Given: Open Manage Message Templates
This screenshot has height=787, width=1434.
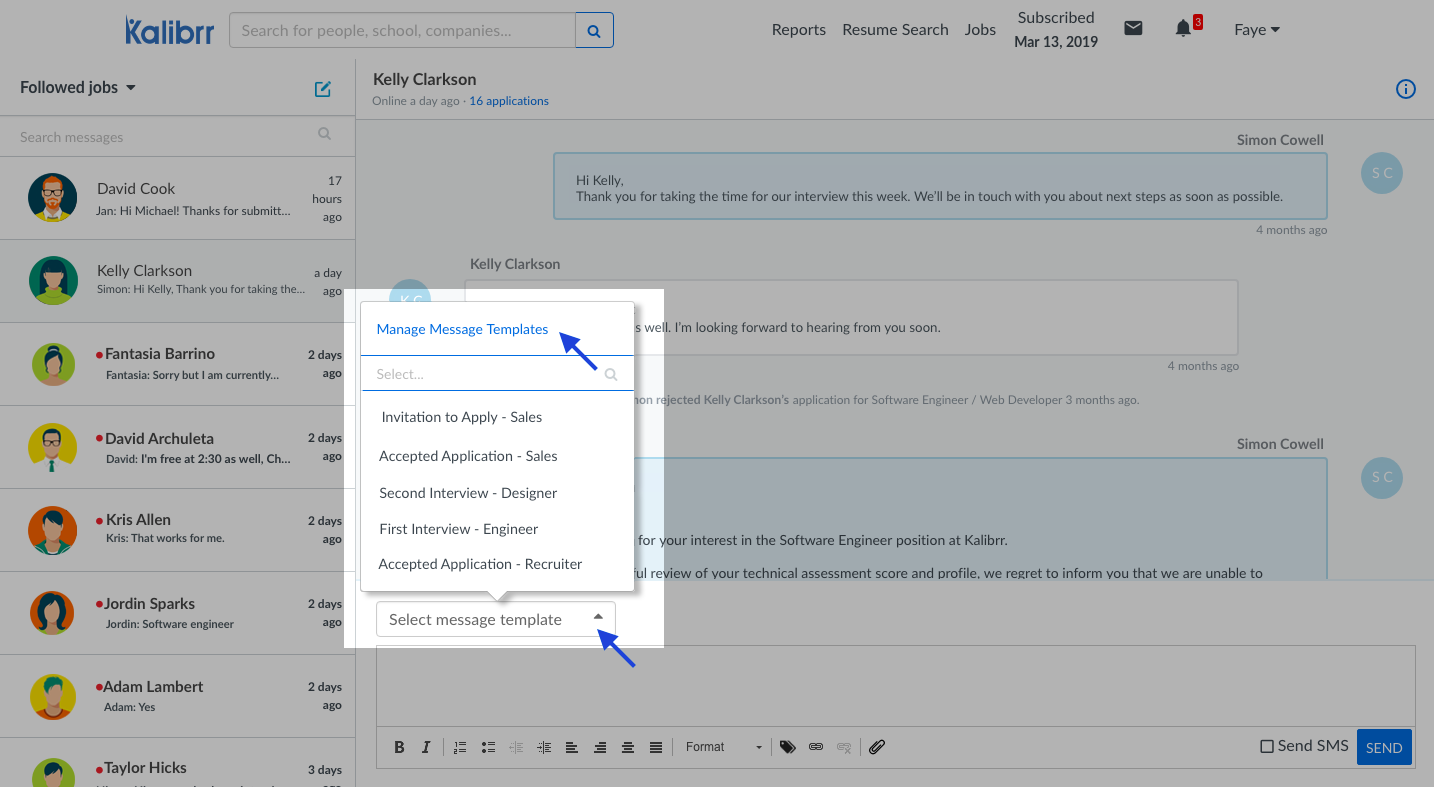Looking at the screenshot, I should [462, 328].
